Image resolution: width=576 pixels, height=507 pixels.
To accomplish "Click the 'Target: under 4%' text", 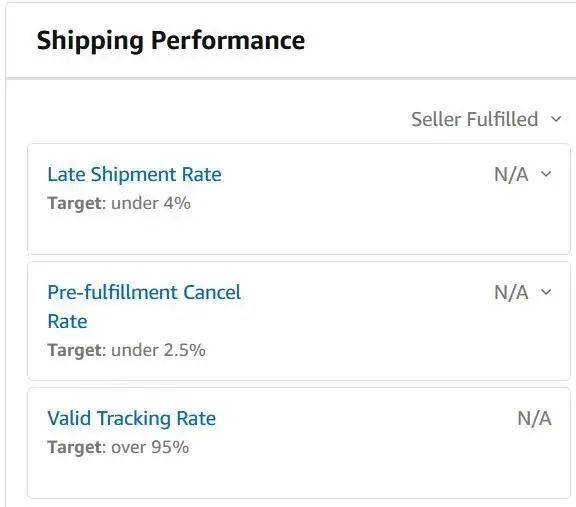I will [x=119, y=204].
